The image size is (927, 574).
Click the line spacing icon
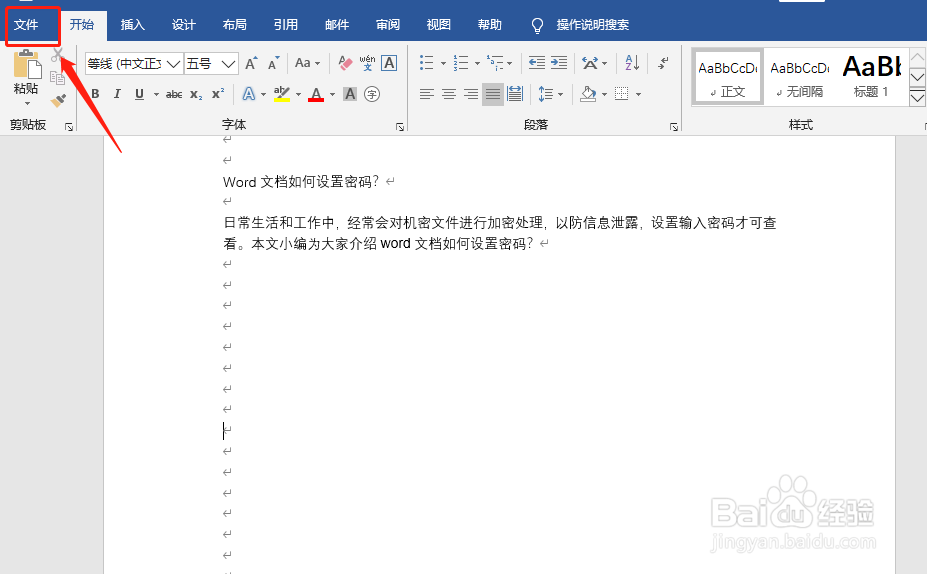point(546,94)
